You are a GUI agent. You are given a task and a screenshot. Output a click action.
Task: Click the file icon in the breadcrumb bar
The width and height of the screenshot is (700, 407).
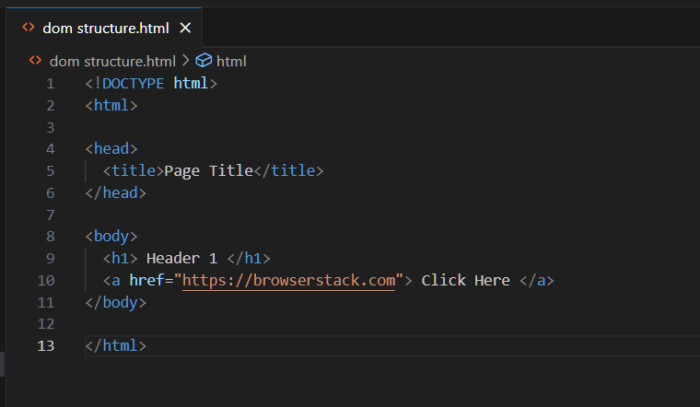point(36,61)
